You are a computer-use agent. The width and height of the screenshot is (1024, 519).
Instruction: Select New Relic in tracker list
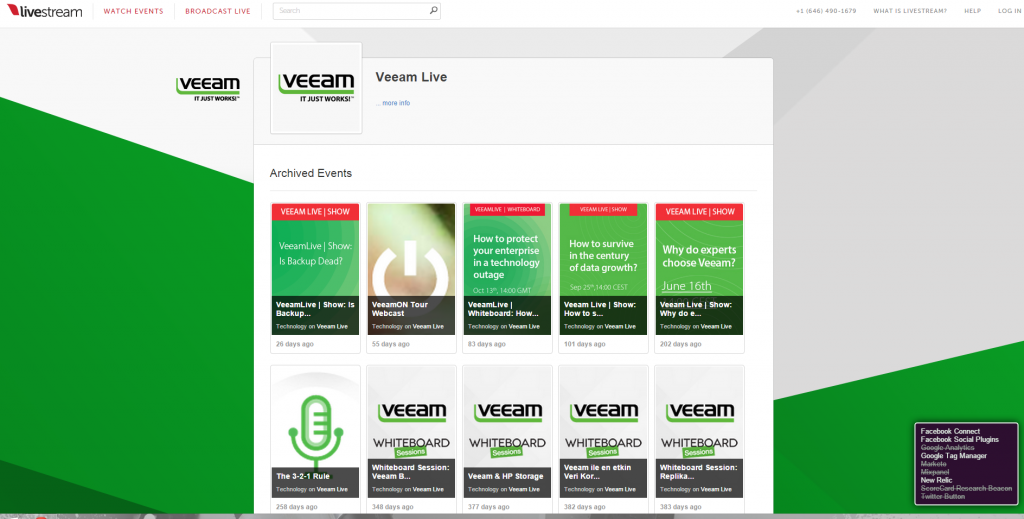(936, 480)
